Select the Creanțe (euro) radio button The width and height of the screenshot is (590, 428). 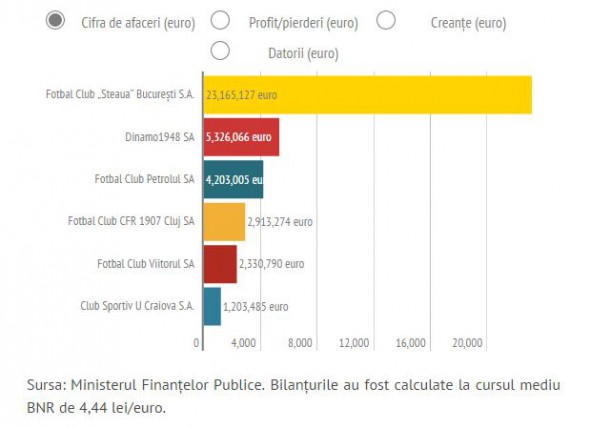(386, 20)
